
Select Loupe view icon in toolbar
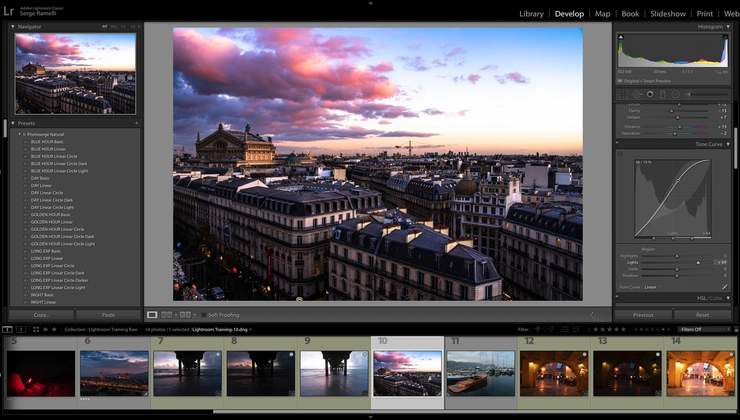[x=152, y=315]
